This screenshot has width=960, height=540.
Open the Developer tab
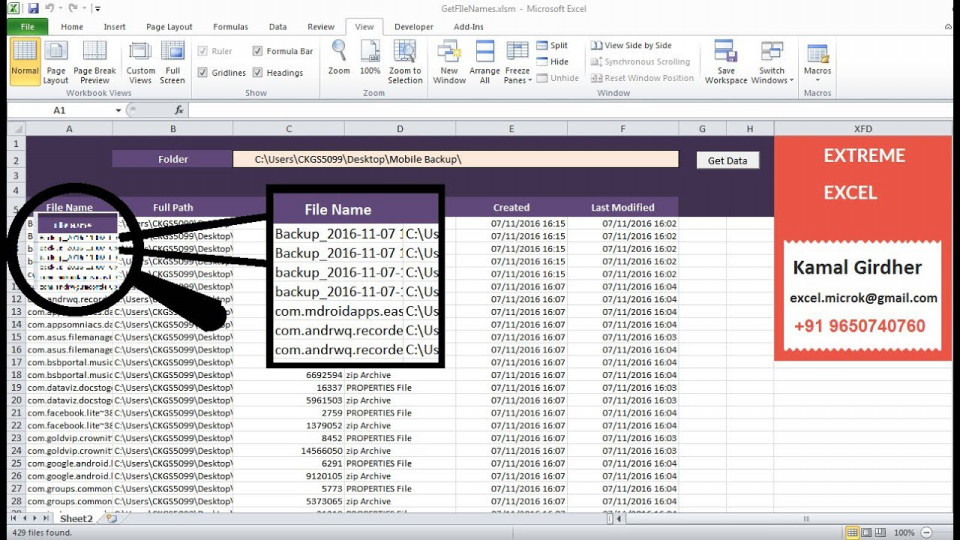[x=413, y=26]
